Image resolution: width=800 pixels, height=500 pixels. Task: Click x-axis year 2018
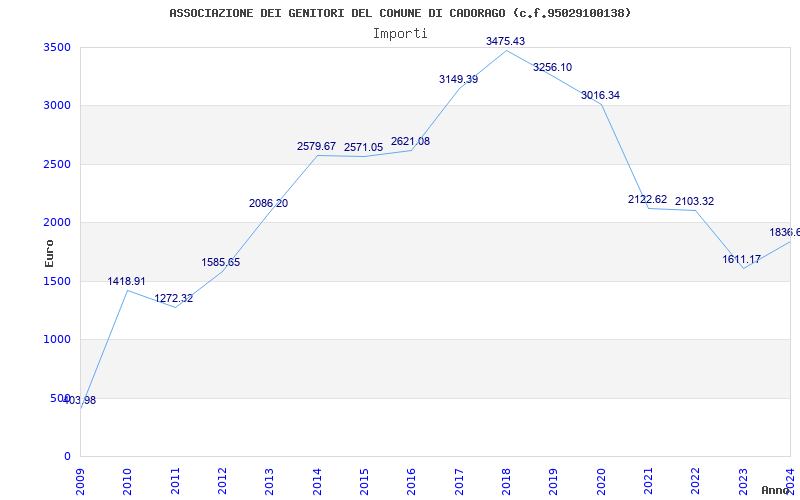pos(506,481)
